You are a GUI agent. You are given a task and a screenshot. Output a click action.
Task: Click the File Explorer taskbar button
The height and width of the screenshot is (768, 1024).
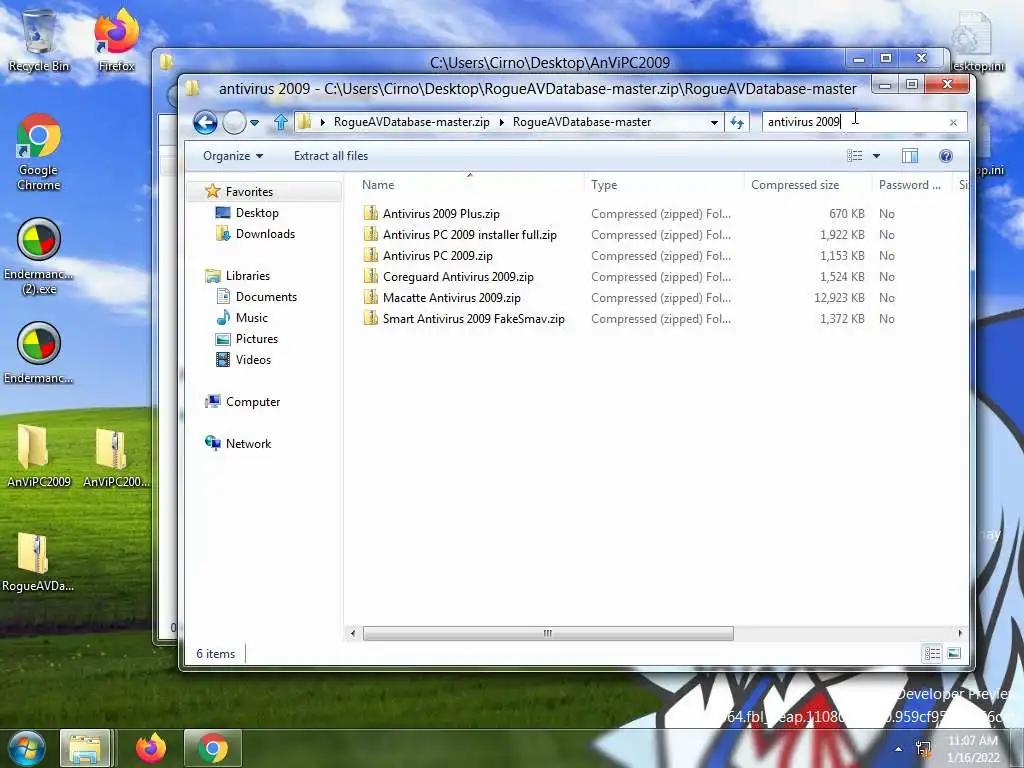[85, 748]
